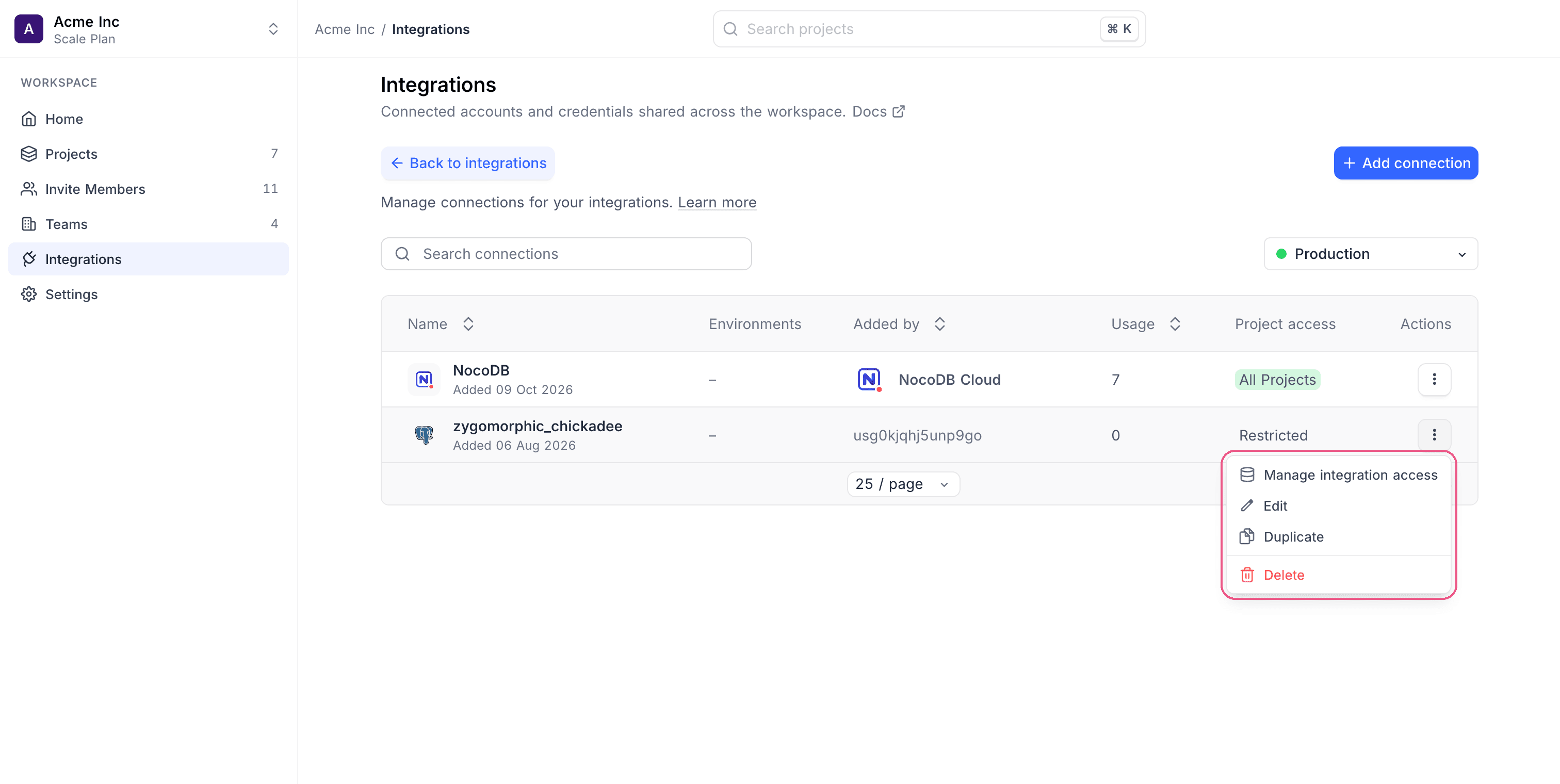The width and height of the screenshot is (1560, 784).
Task: Select Manage integration access
Action: (x=1338, y=475)
